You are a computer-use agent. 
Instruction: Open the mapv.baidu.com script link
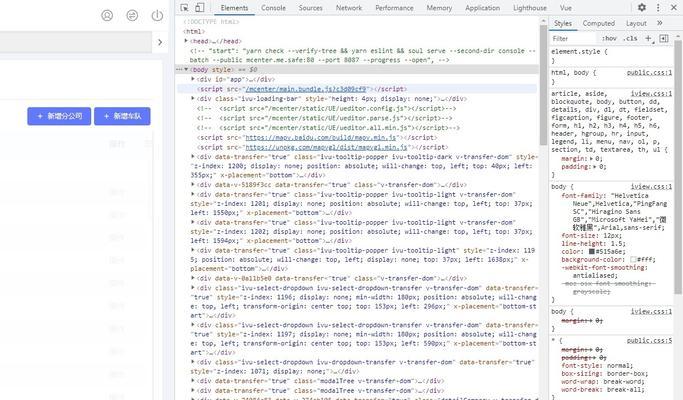[321, 138]
